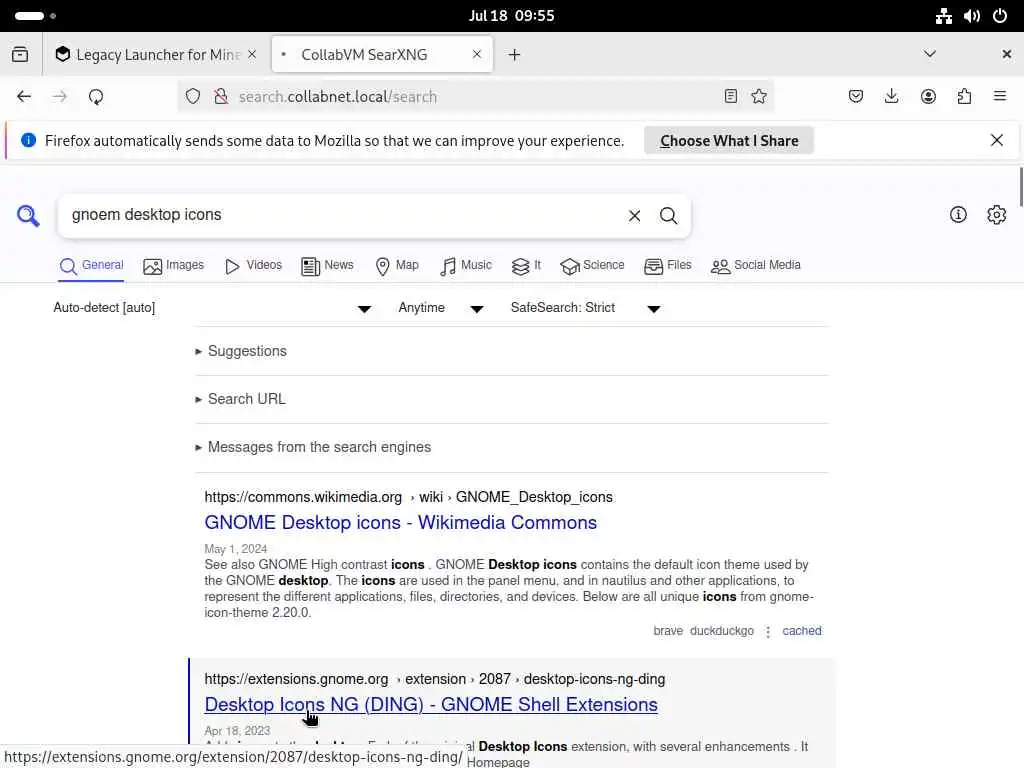Click the tracking protection shield icon
This screenshot has height=768, width=1024.
pyautogui.click(x=193, y=97)
